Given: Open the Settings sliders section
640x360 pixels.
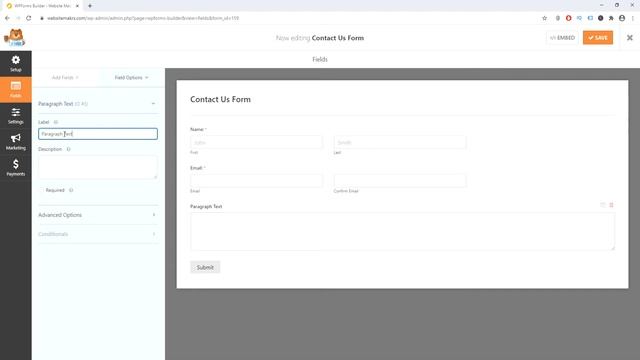Looking at the screenshot, I should pos(16,116).
